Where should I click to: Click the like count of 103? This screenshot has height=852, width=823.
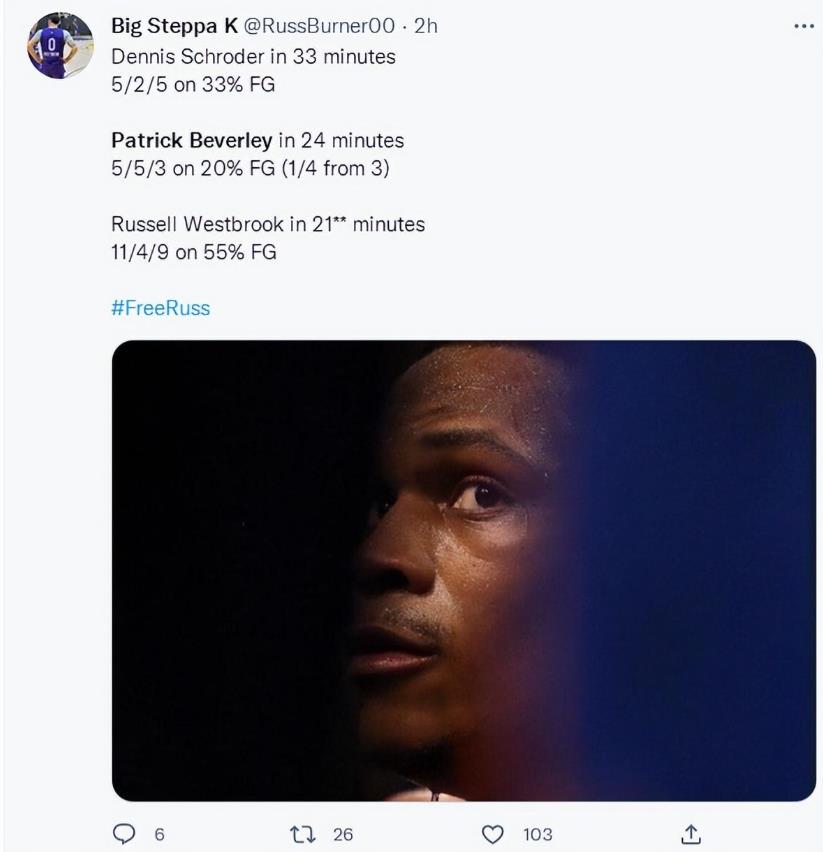[x=537, y=834]
